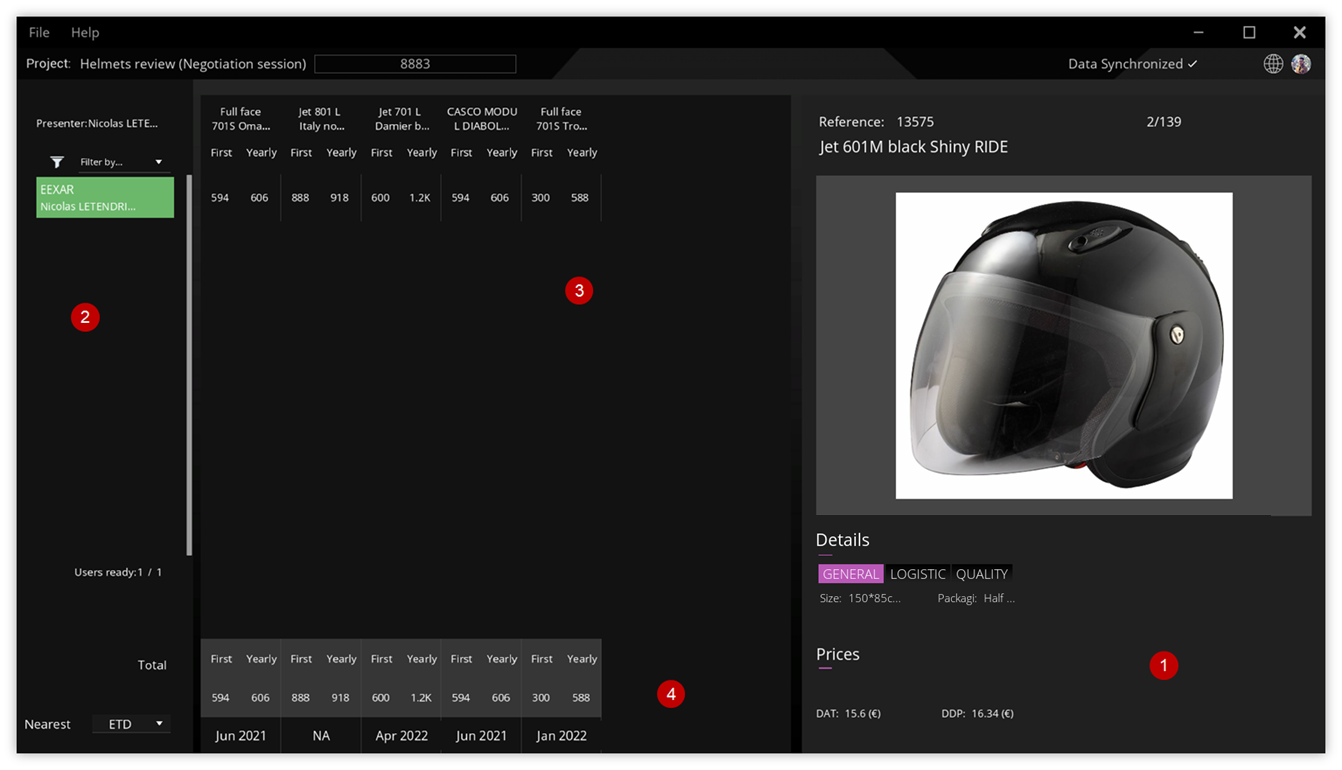The height and width of the screenshot is (770, 1342).
Task: Open the user avatar profile
Action: click(x=1301, y=64)
